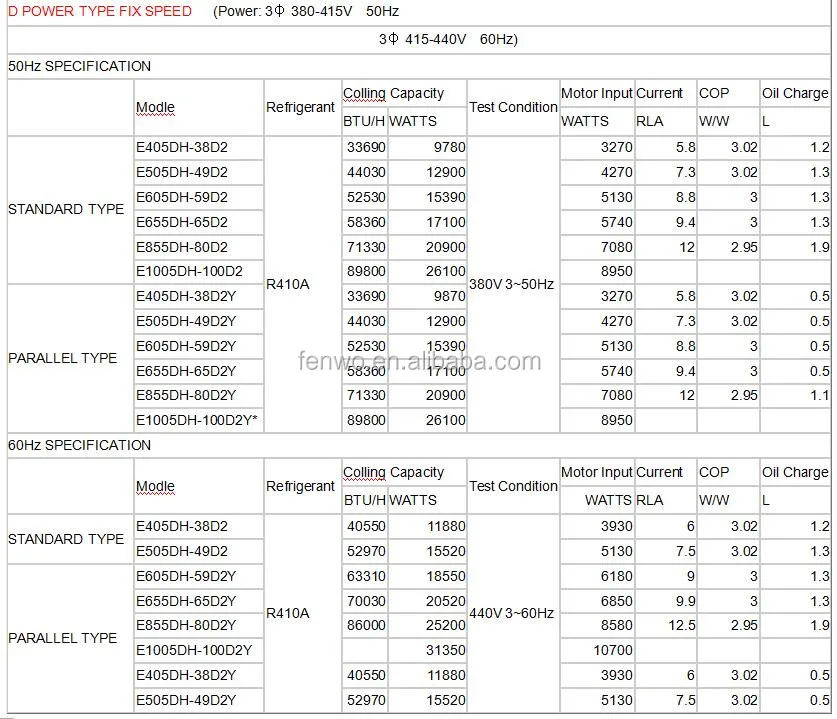Select the 9870 watts capacity cell
The width and height of the screenshot is (837, 719).
click(446, 296)
